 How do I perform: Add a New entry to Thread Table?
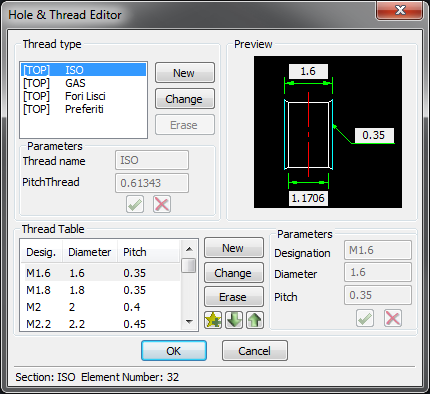coord(234,248)
